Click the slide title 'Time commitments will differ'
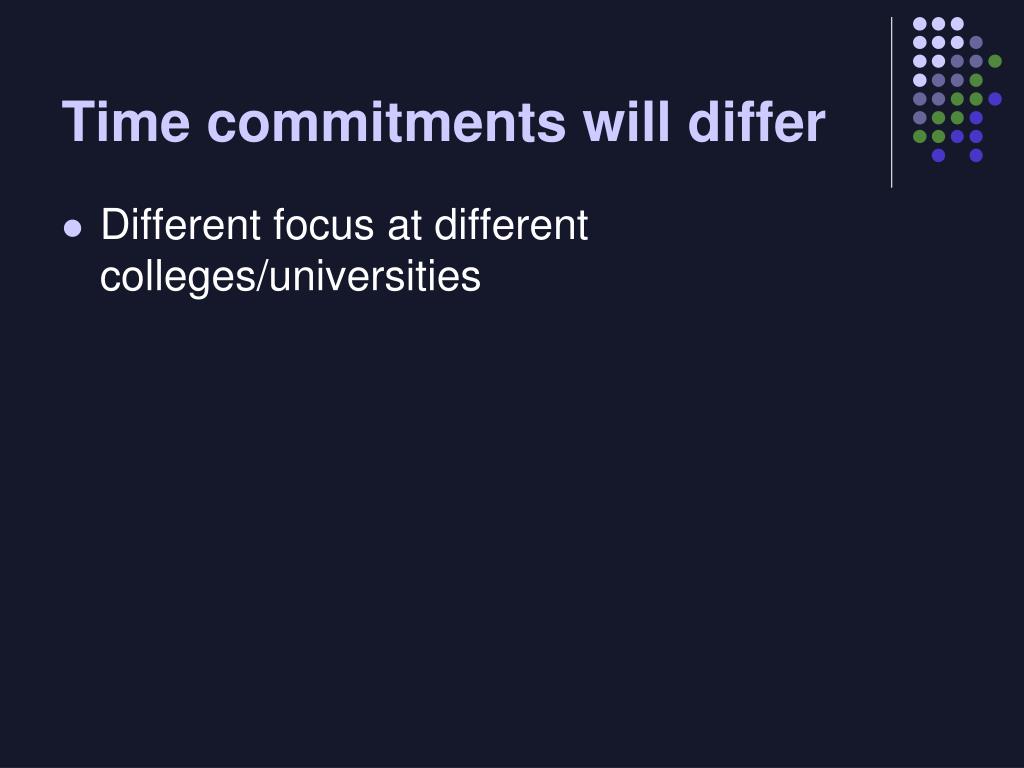Viewport: 1024px width, 768px height. (x=443, y=123)
